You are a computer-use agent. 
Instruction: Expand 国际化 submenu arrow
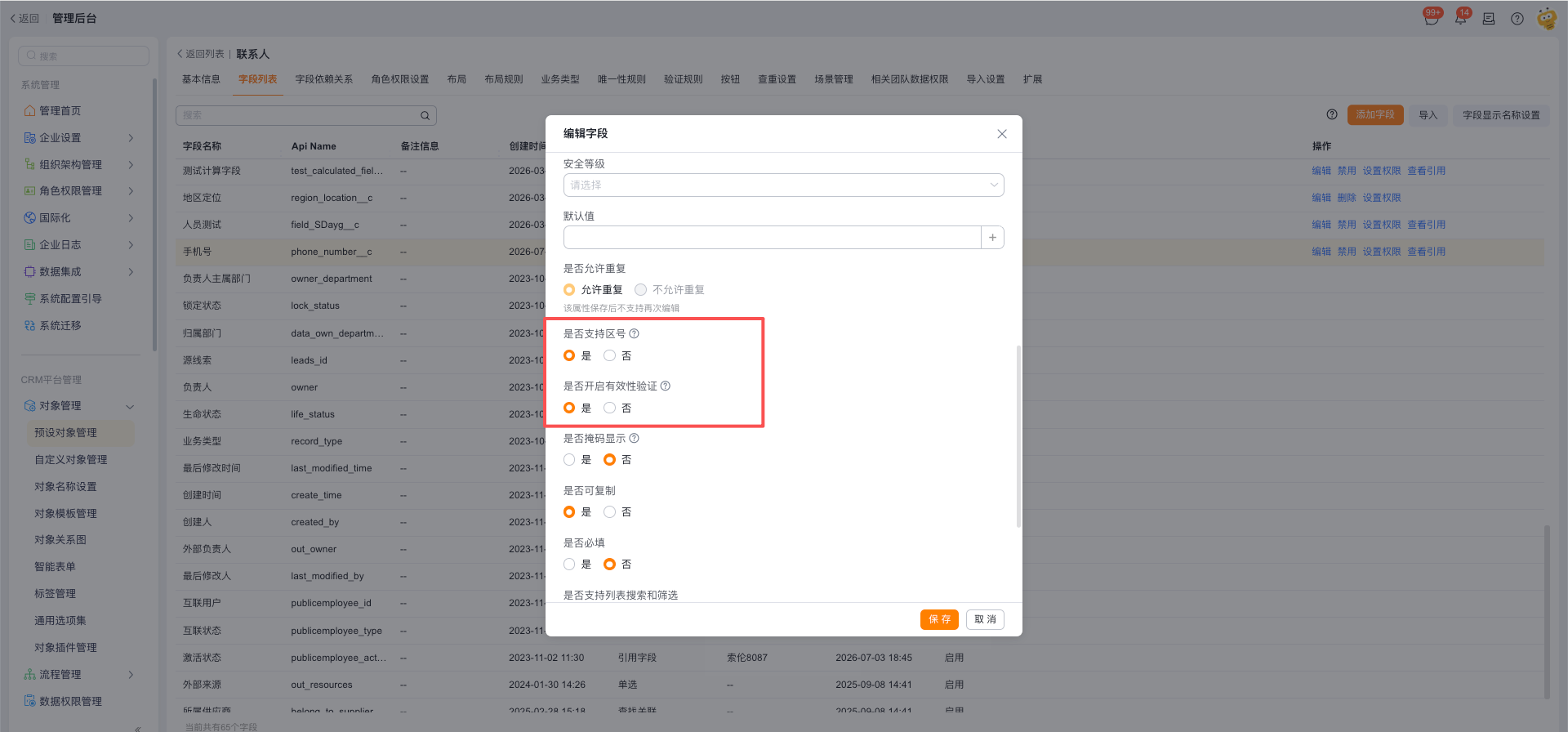click(x=131, y=218)
